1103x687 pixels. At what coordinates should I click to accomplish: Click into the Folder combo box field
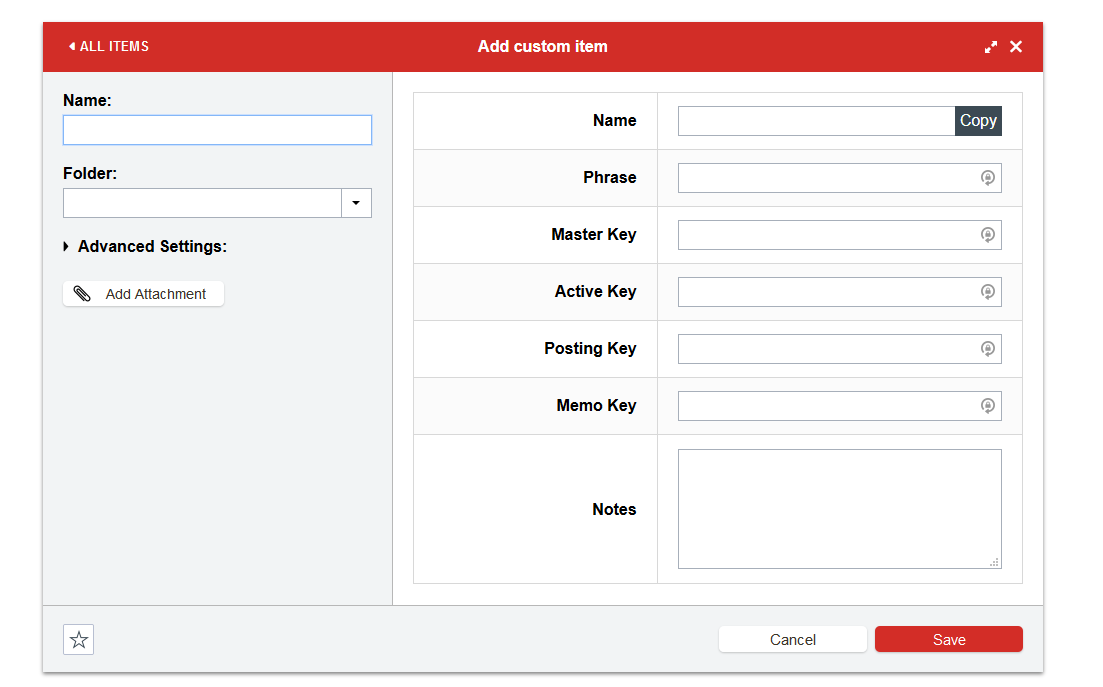(x=203, y=203)
